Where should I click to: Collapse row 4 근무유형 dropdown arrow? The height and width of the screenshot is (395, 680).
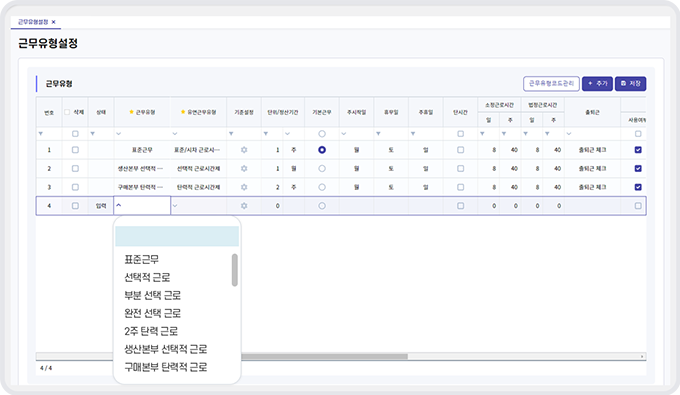(x=119, y=206)
